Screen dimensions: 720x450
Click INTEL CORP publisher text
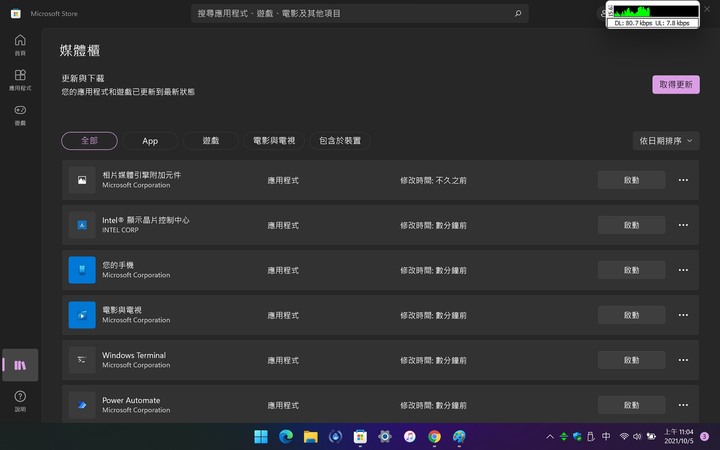click(x=120, y=230)
